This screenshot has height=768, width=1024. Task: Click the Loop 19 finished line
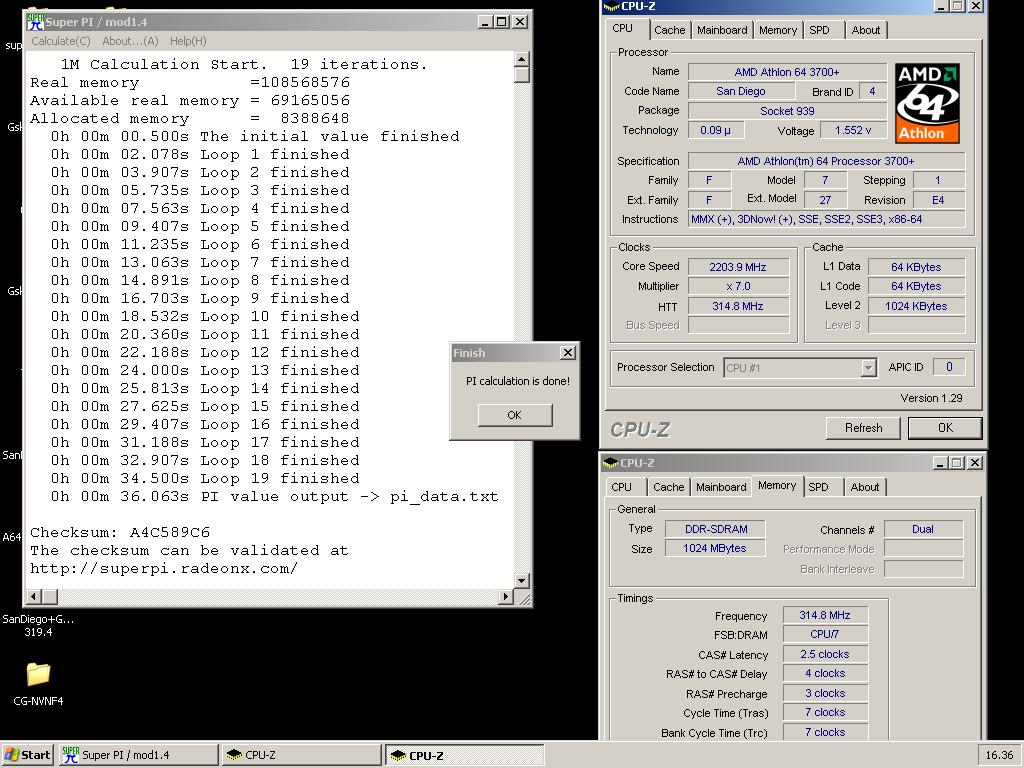click(205, 478)
